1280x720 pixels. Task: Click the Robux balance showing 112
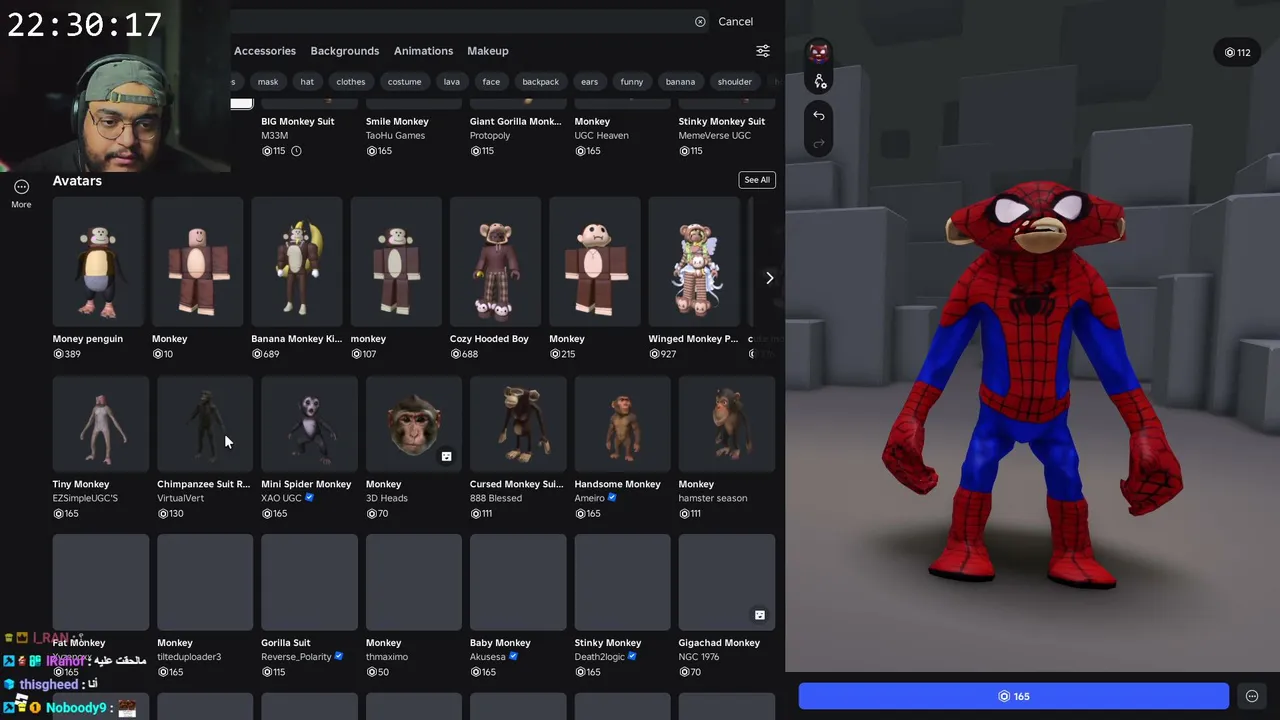click(1238, 52)
